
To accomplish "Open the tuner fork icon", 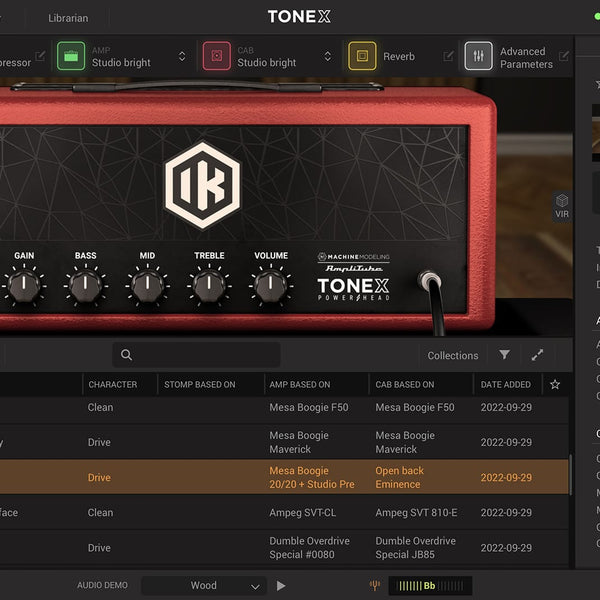I will coord(375,585).
